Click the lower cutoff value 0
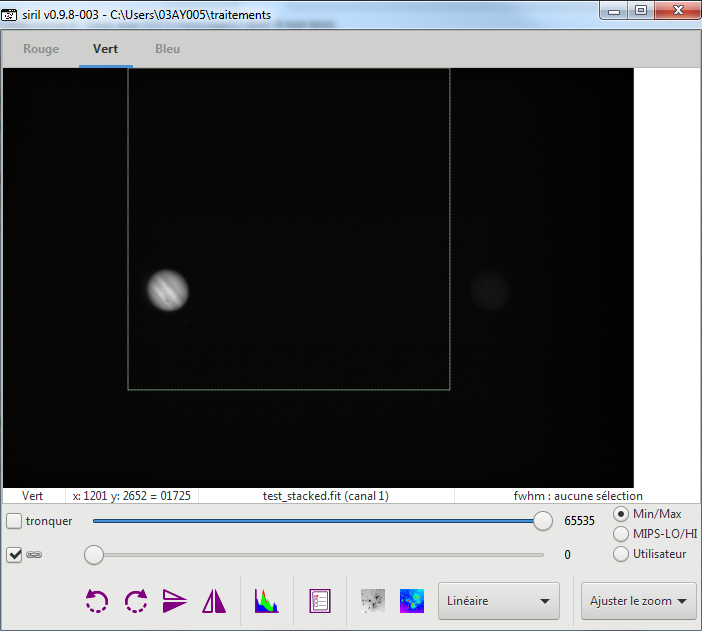Image resolution: width=702 pixels, height=631 pixels. point(567,555)
